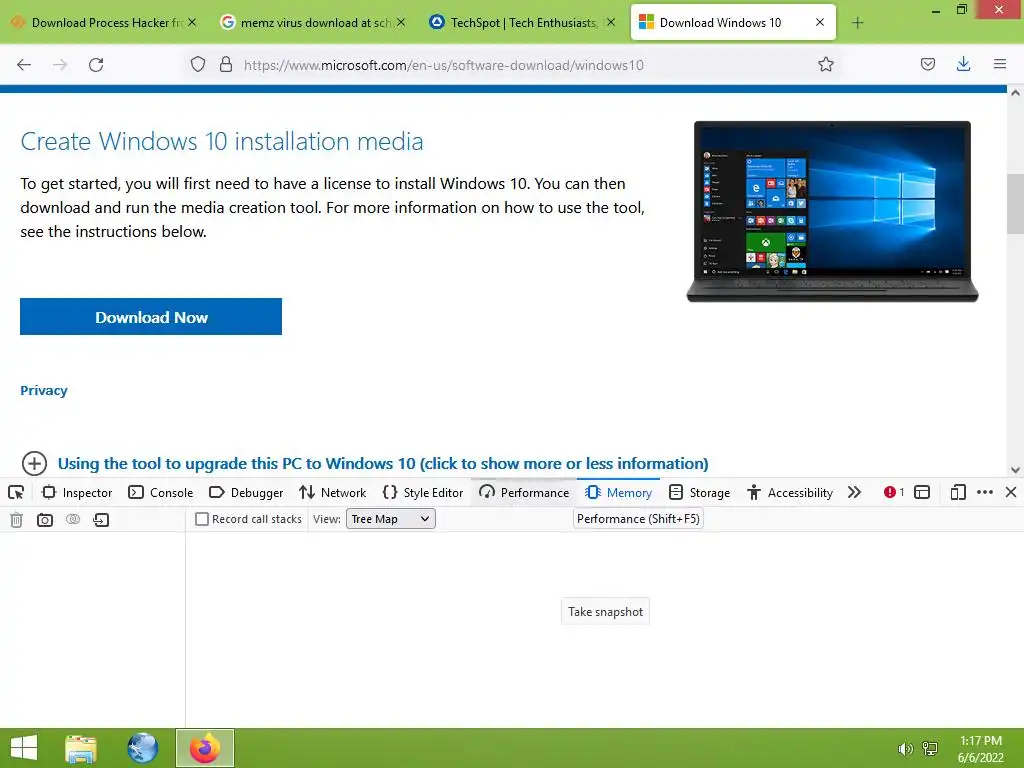Click Firefox icon in taskbar
The image size is (1024, 768).
point(204,748)
